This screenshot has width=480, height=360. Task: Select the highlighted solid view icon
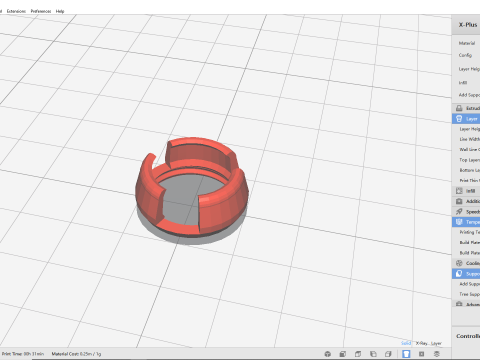[x=406, y=354]
